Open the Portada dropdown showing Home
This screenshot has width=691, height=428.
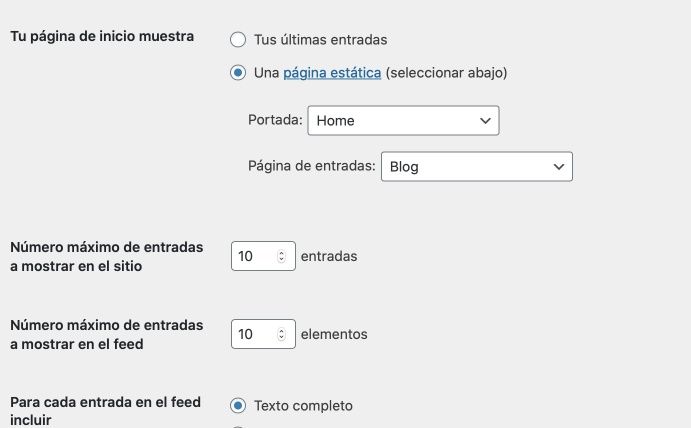click(x=403, y=120)
